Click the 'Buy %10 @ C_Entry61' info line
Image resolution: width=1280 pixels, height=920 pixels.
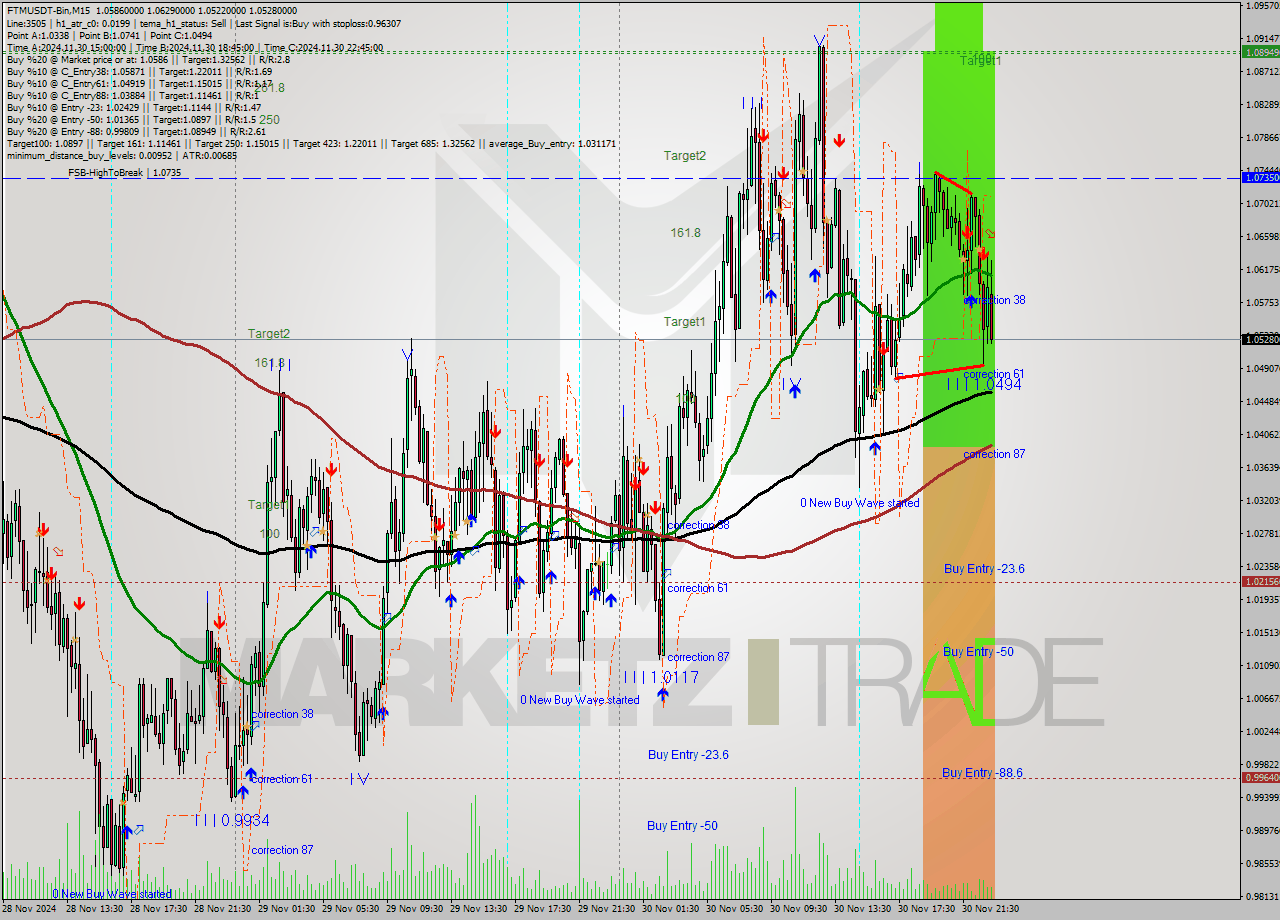pyautogui.click(x=139, y=83)
